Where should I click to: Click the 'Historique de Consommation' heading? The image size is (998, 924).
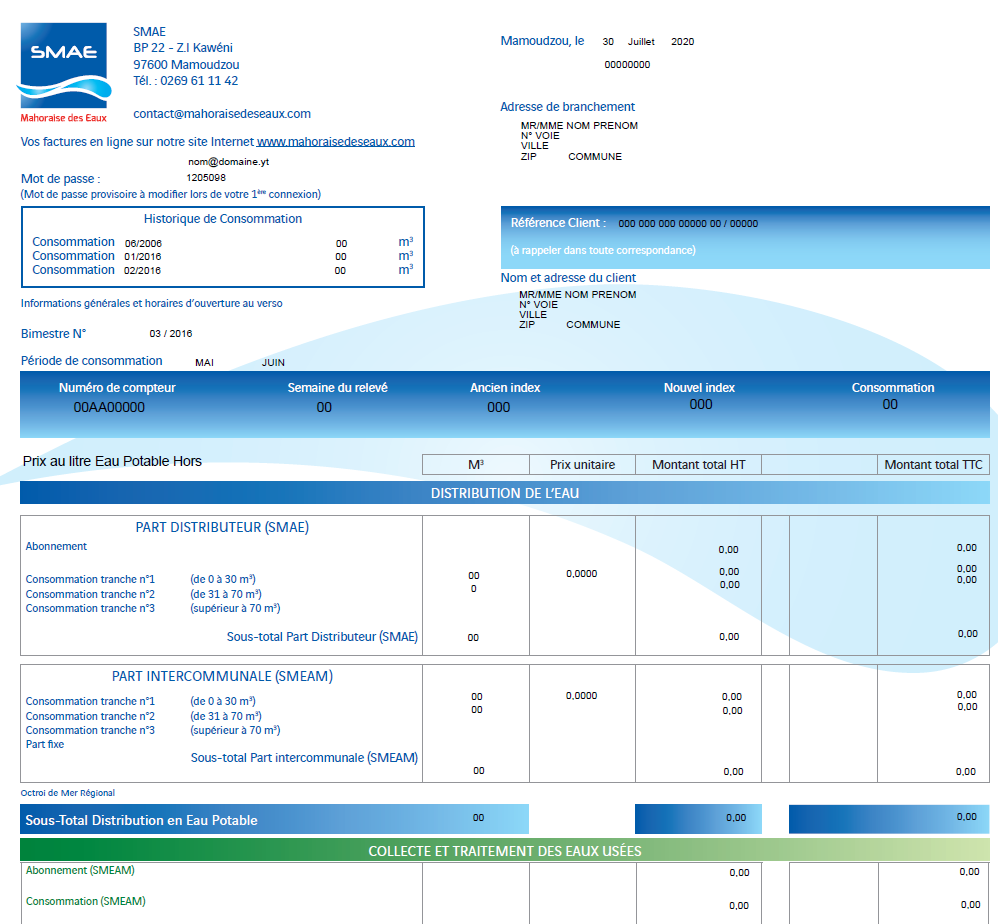223,219
